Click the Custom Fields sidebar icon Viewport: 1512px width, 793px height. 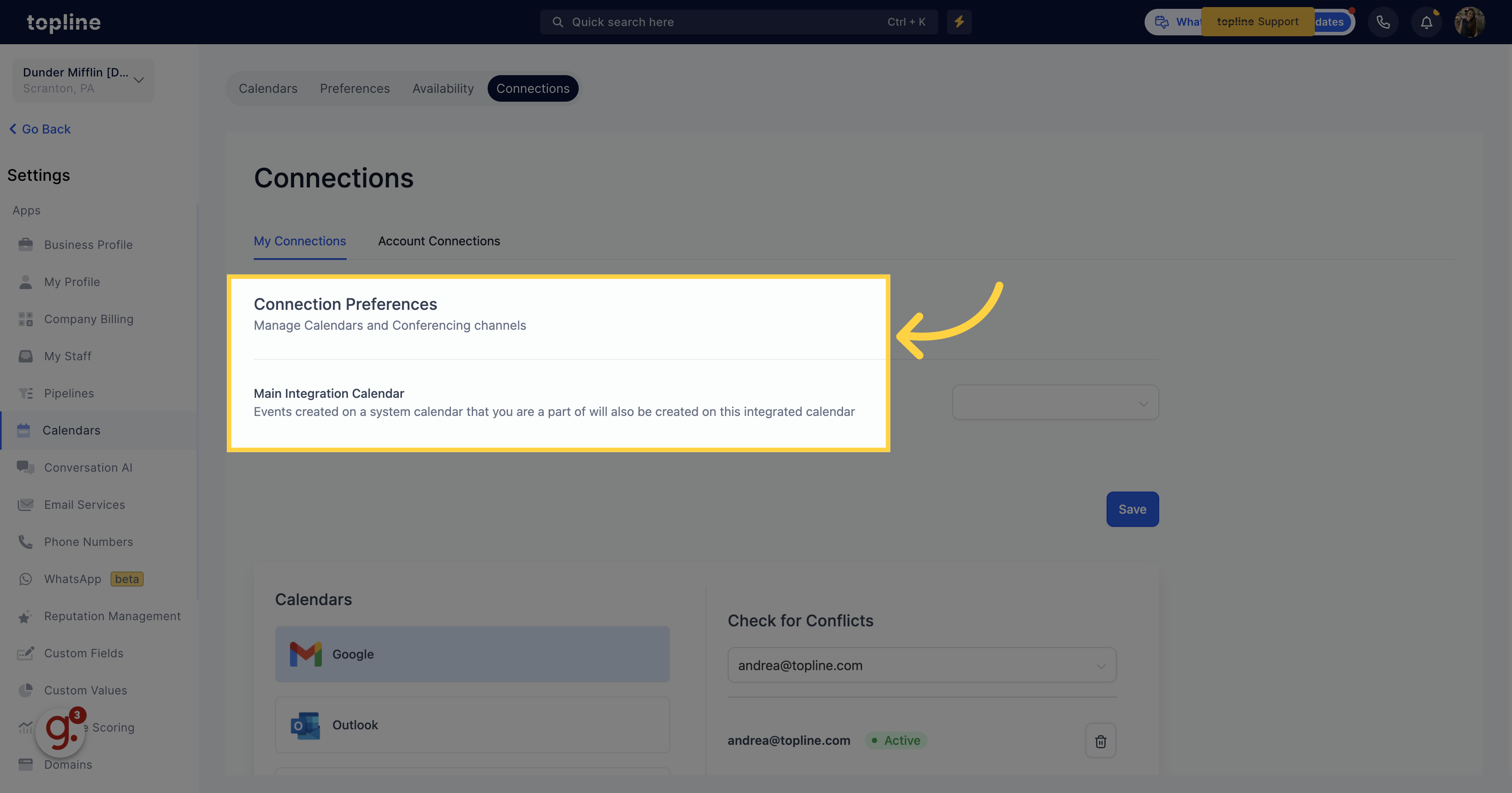[25, 653]
